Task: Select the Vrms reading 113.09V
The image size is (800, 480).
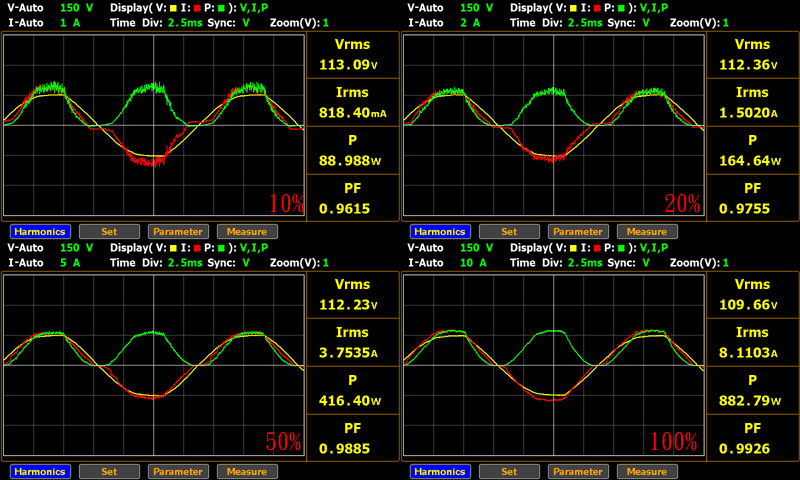Action: coord(348,65)
